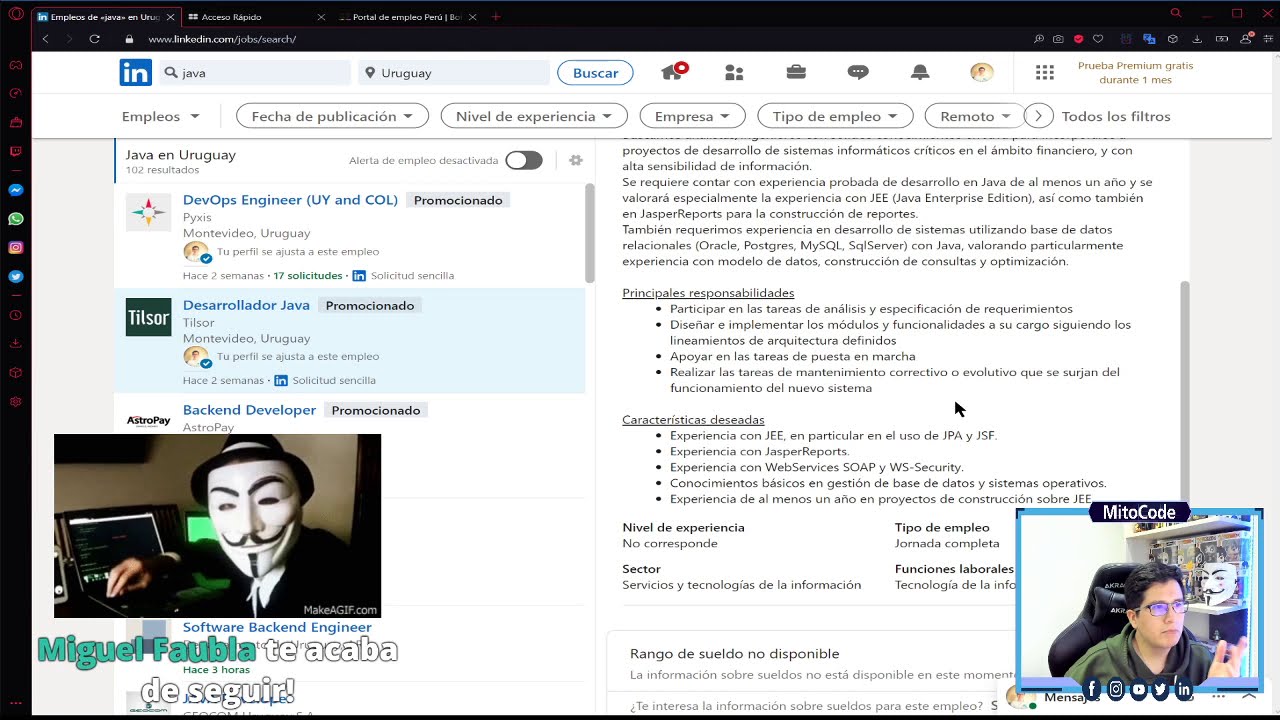Open browser tab search magnifier
Viewport: 1280px width, 720px height.
pyautogui.click(x=1176, y=13)
